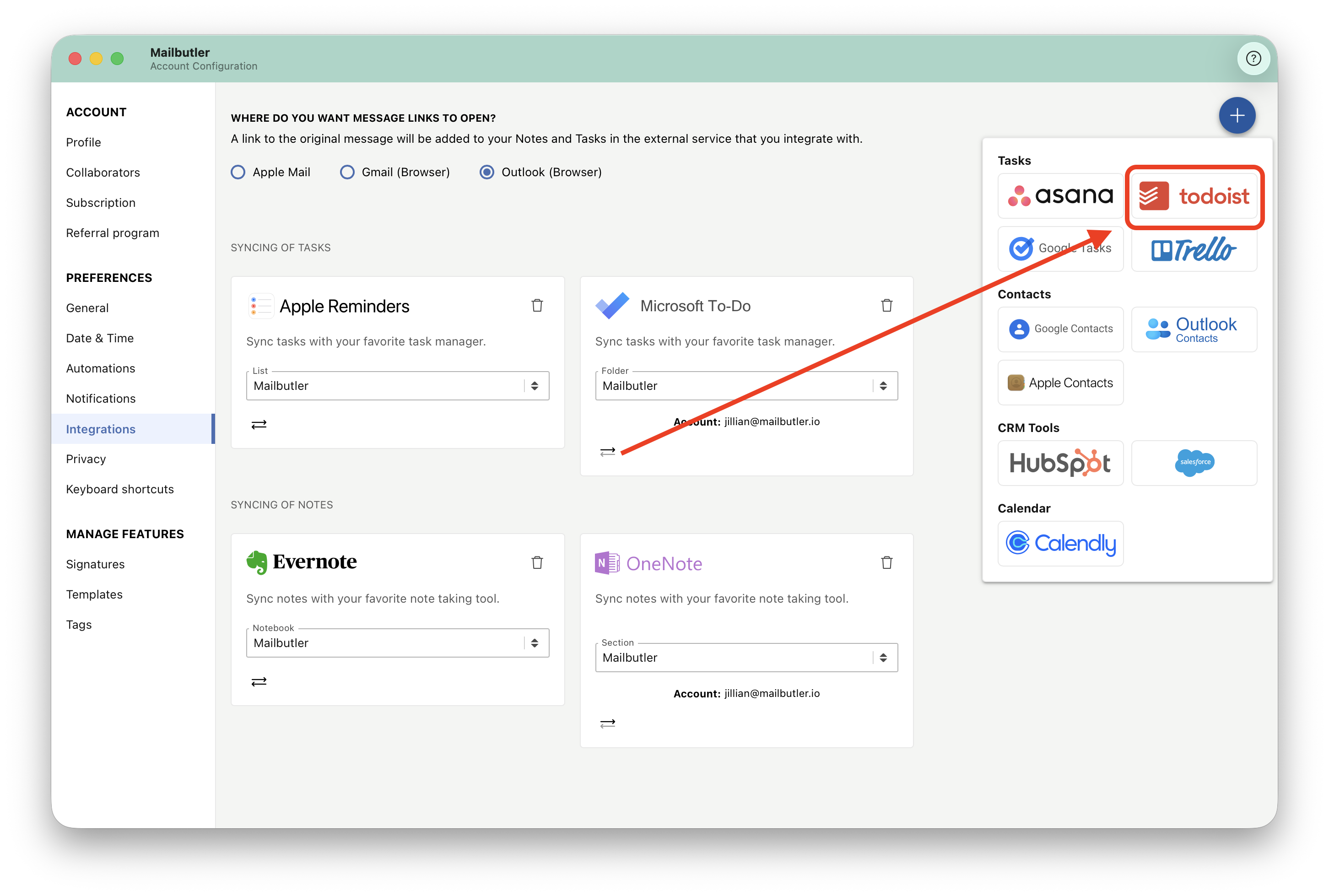Add the Google Contacts integration
Screen dimensions: 1329x896
pos(1060,329)
